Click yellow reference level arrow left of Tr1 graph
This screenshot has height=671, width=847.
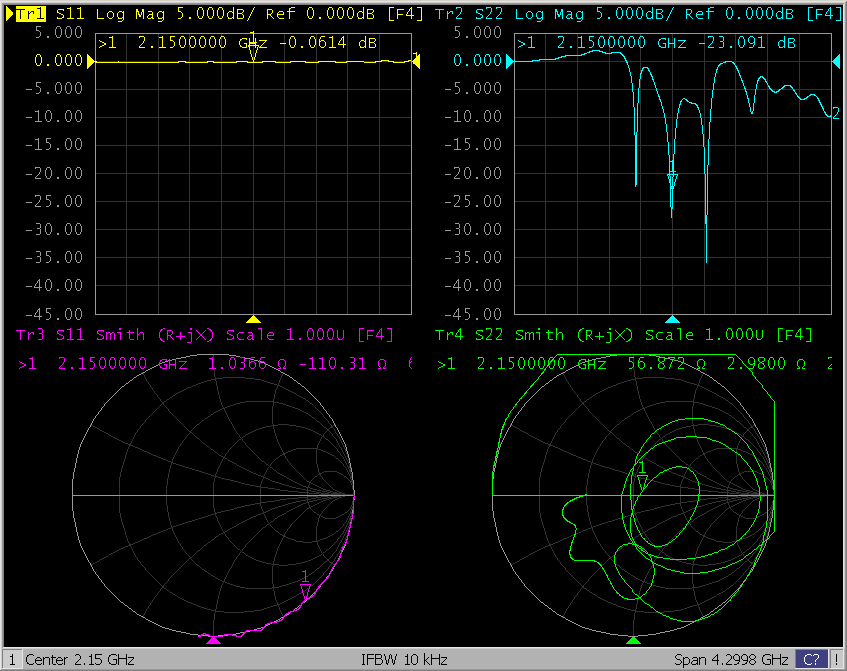point(93,62)
